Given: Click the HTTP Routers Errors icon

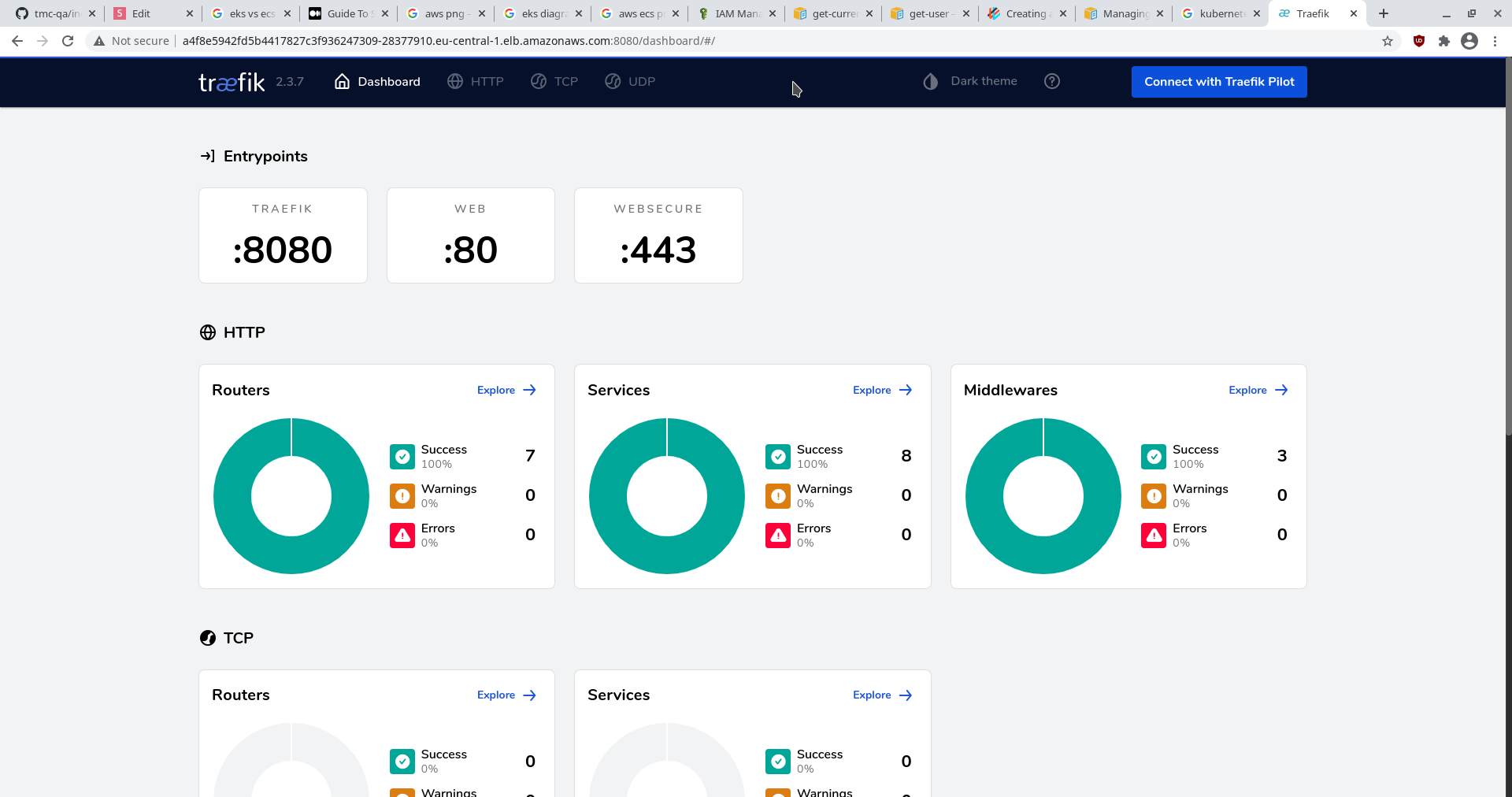Looking at the screenshot, I should [x=402, y=535].
